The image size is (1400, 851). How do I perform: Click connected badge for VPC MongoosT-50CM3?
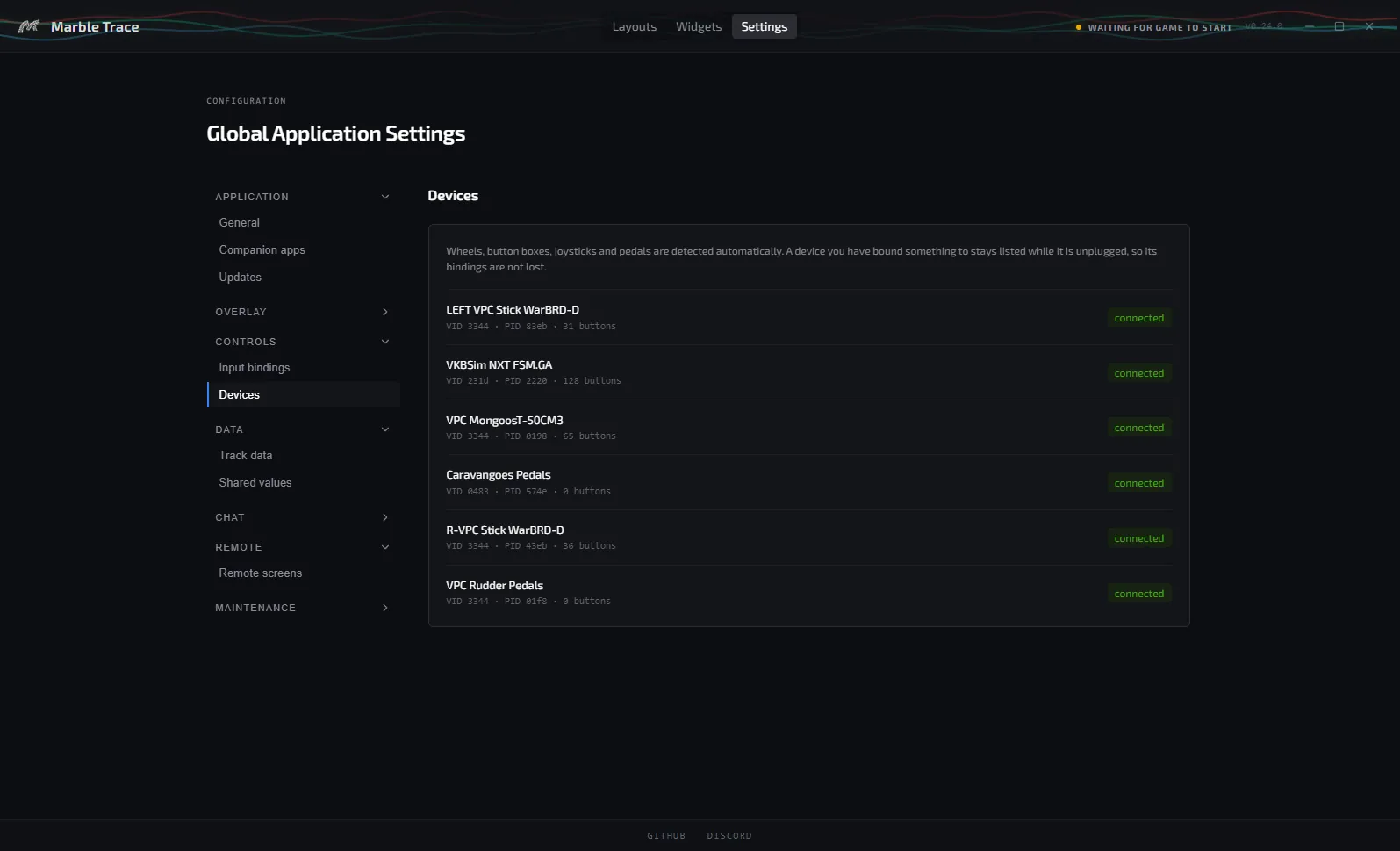point(1139,428)
